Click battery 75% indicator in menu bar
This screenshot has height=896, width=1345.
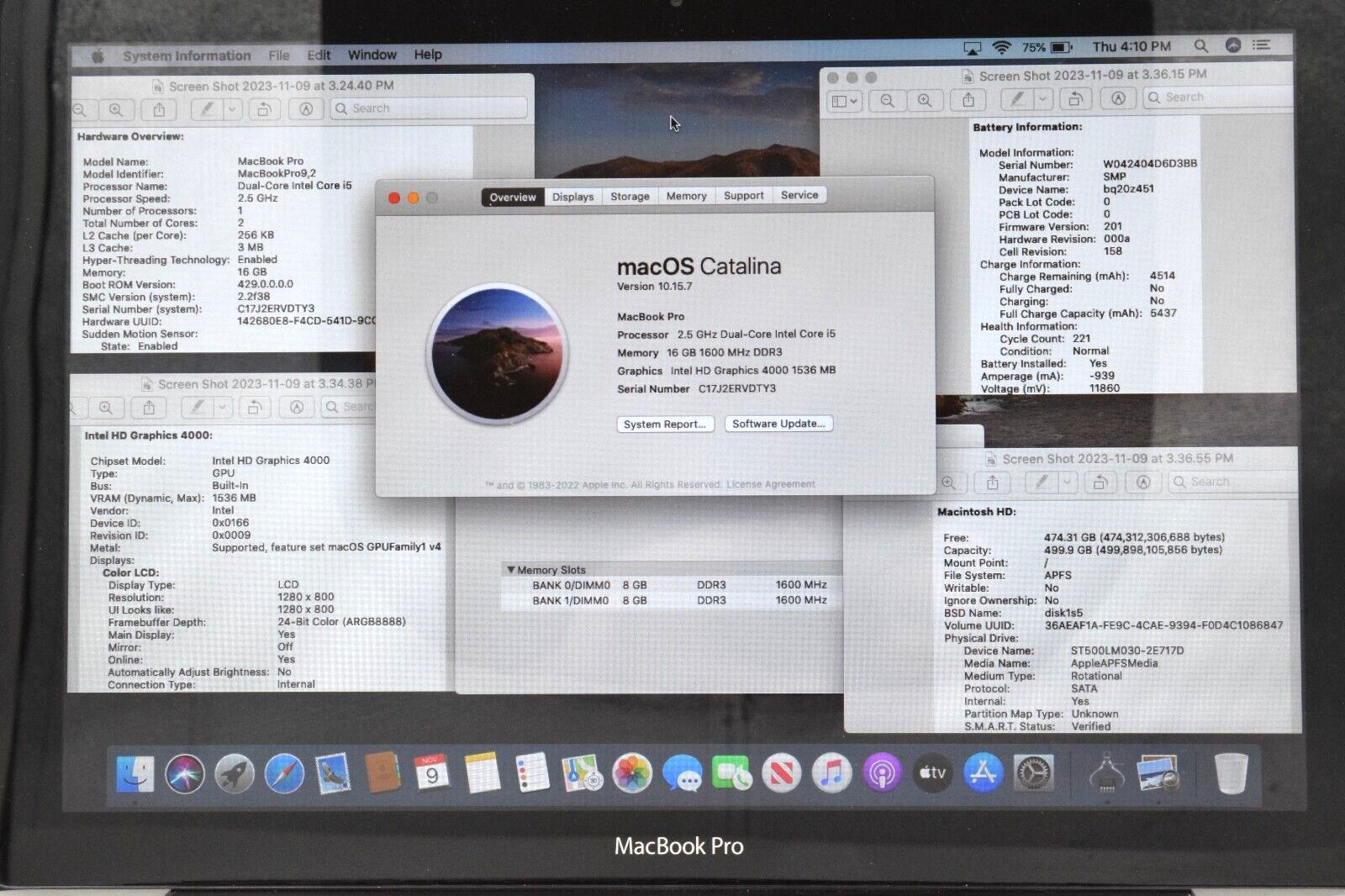pyautogui.click(x=1047, y=47)
